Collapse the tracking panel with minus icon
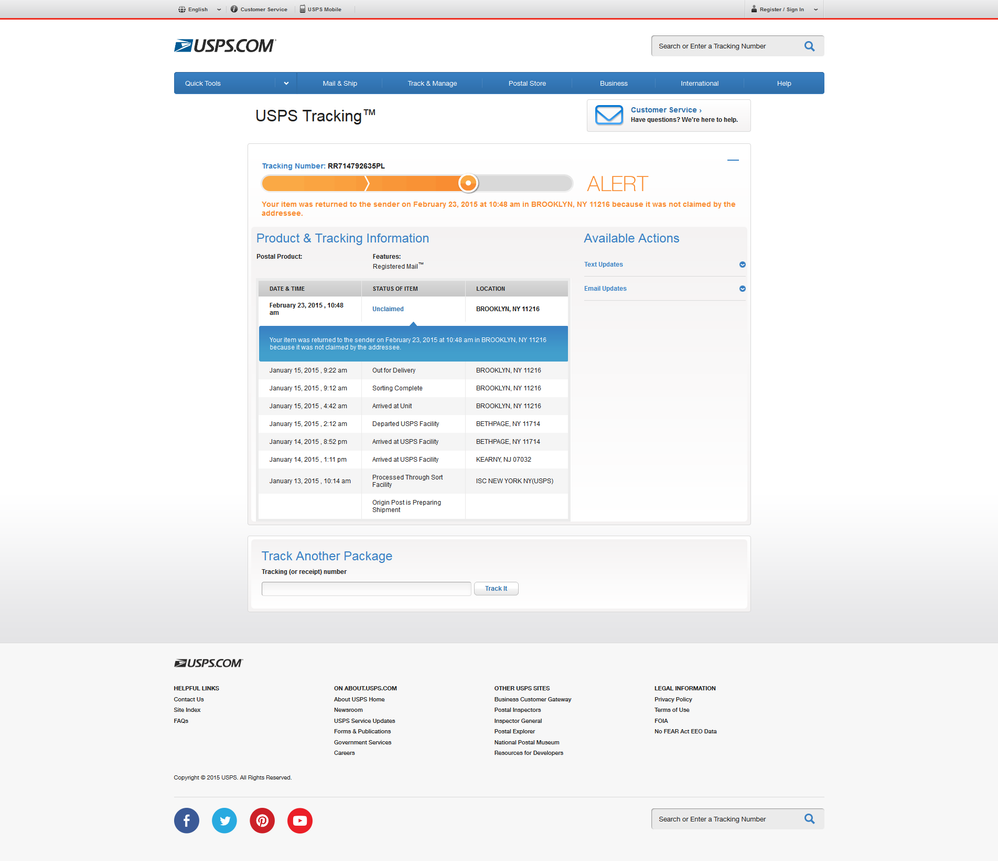998x861 pixels. point(733,160)
